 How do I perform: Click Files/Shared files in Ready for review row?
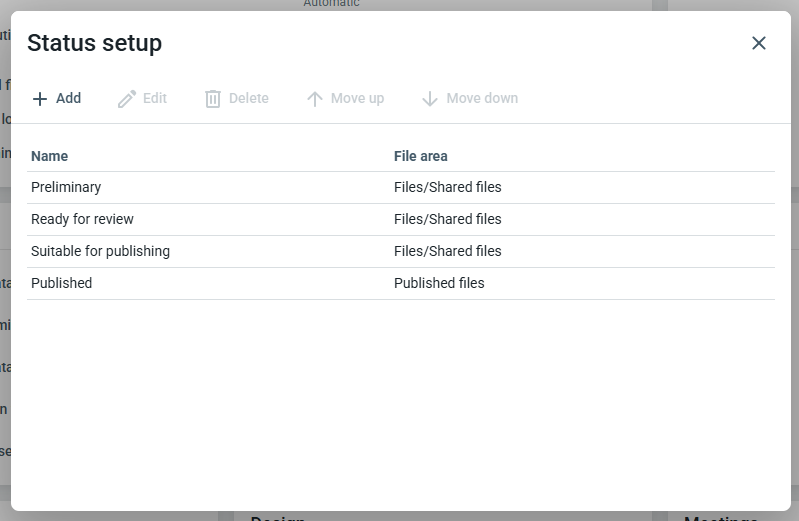tap(448, 219)
